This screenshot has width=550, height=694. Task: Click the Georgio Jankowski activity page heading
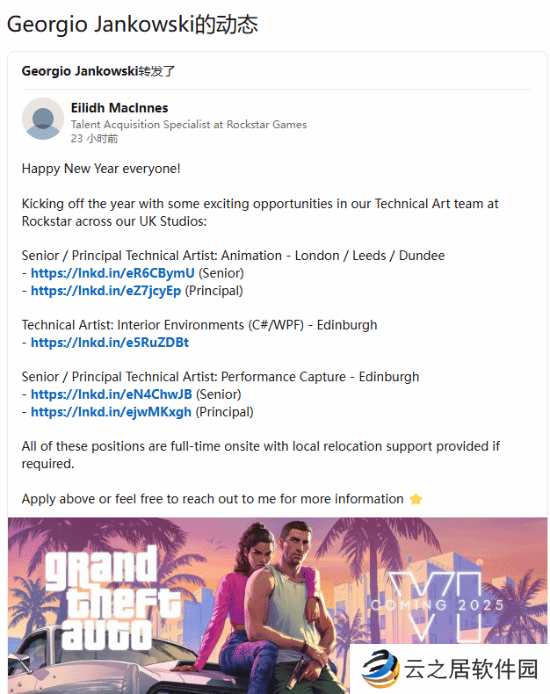pyautogui.click(x=132, y=24)
